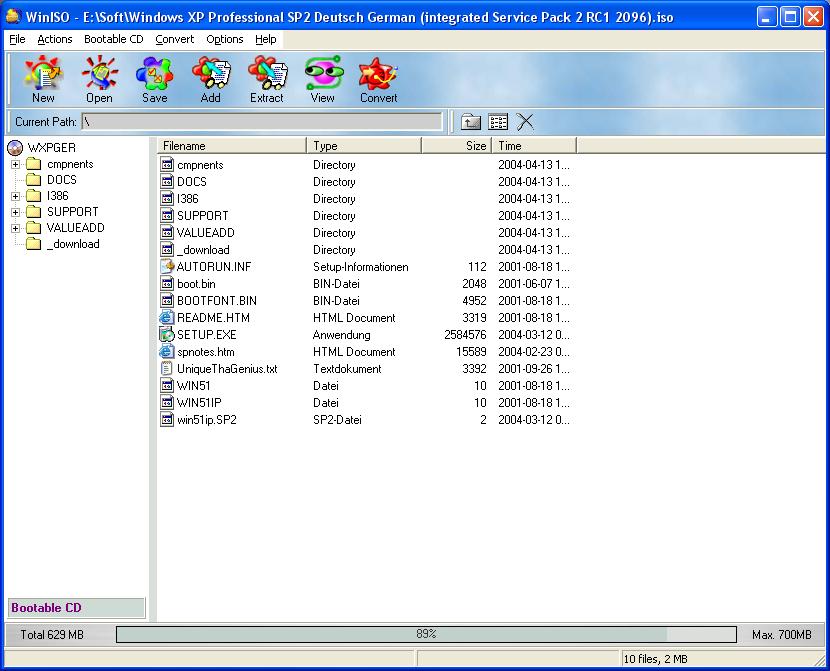Click the delete X icon
Screen dimensions: 830x671
(x=525, y=122)
